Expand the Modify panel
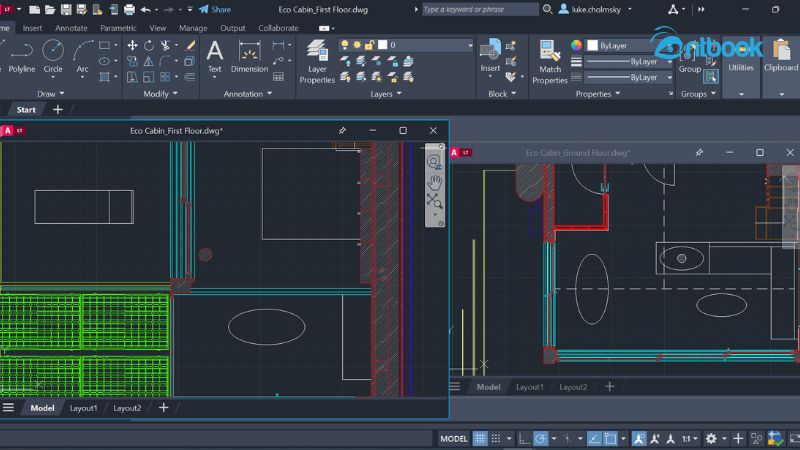 (160, 94)
